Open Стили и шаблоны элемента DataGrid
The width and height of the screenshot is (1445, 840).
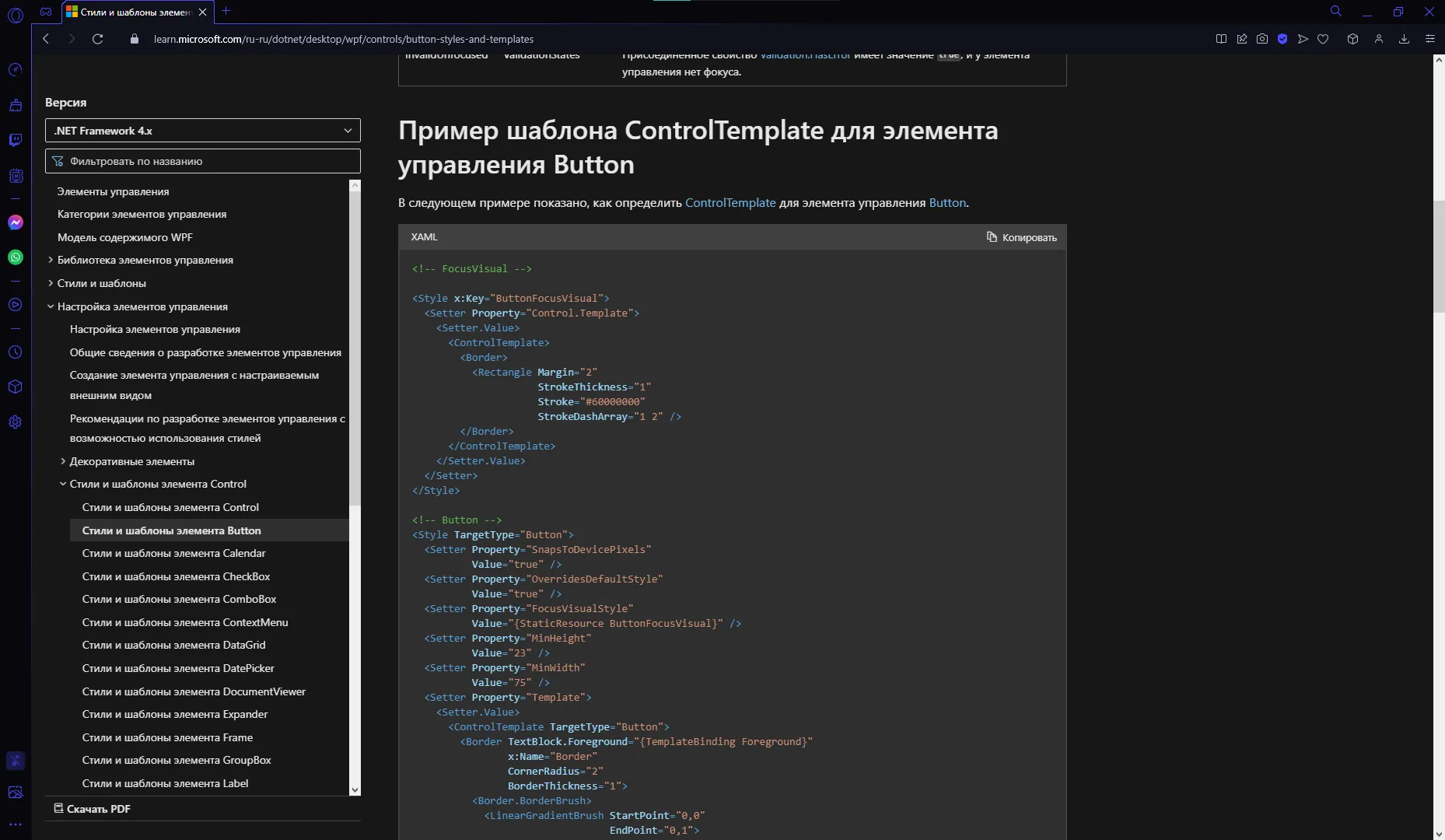coord(173,645)
